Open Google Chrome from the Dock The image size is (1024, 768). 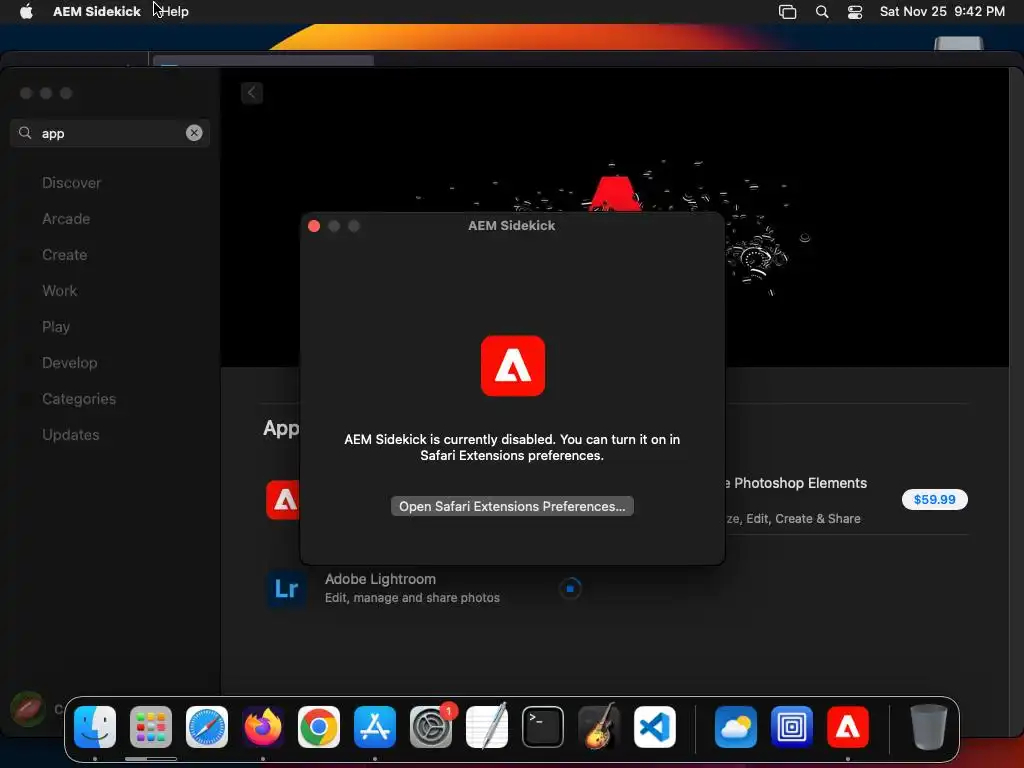tap(319, 727)
